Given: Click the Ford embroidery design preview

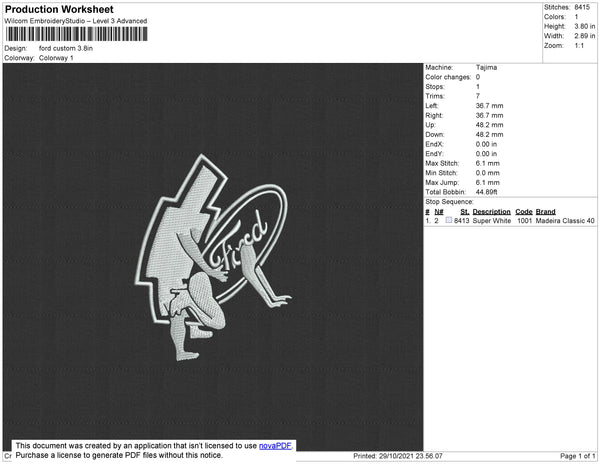Looking at the screenshot, I should tap(213, 257).
